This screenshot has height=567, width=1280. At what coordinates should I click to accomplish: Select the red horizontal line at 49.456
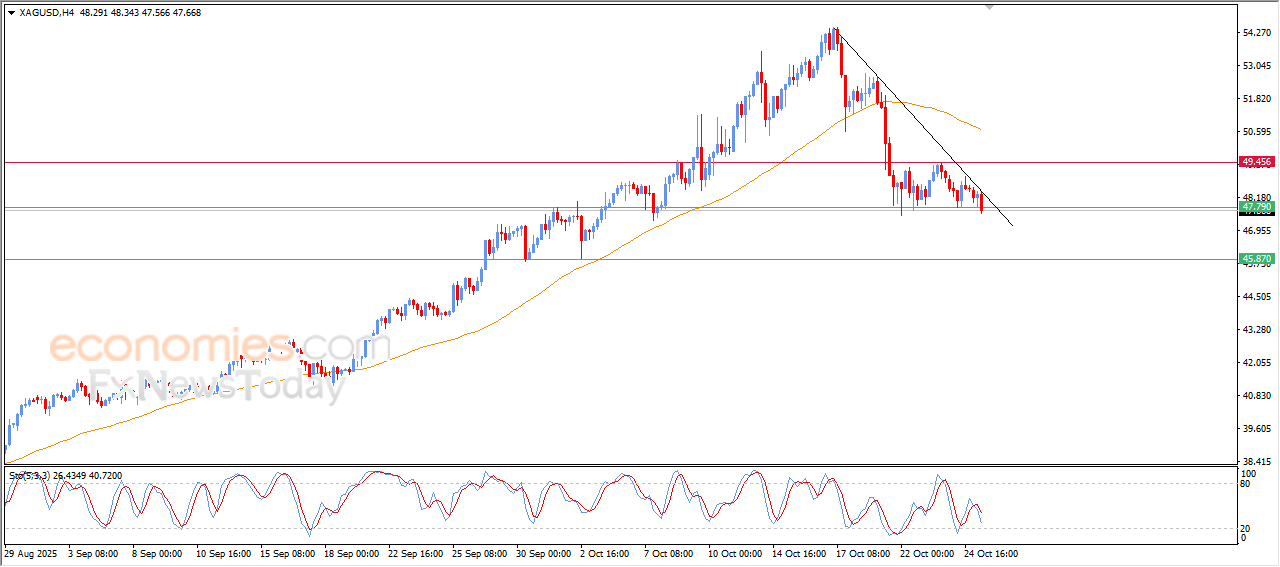click(620, 162)
